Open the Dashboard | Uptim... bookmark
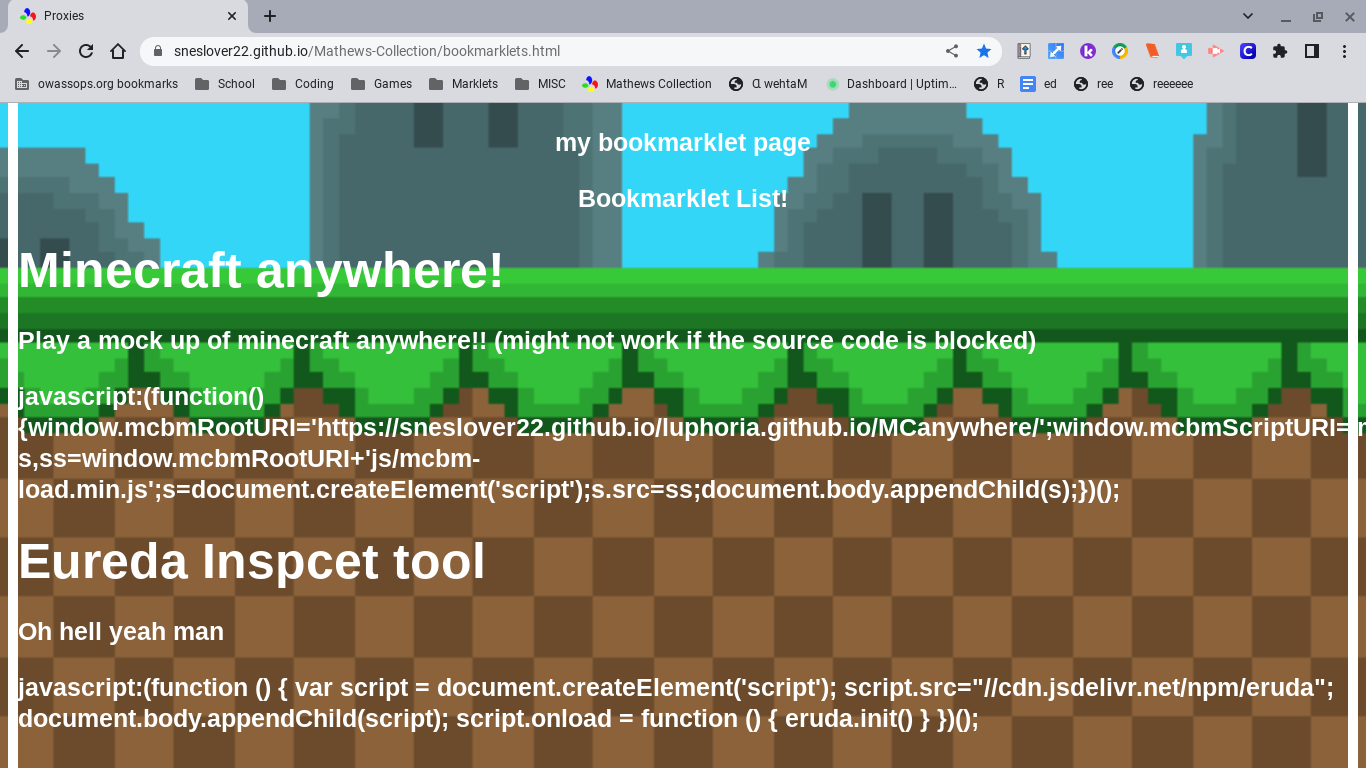 (891, 84)
